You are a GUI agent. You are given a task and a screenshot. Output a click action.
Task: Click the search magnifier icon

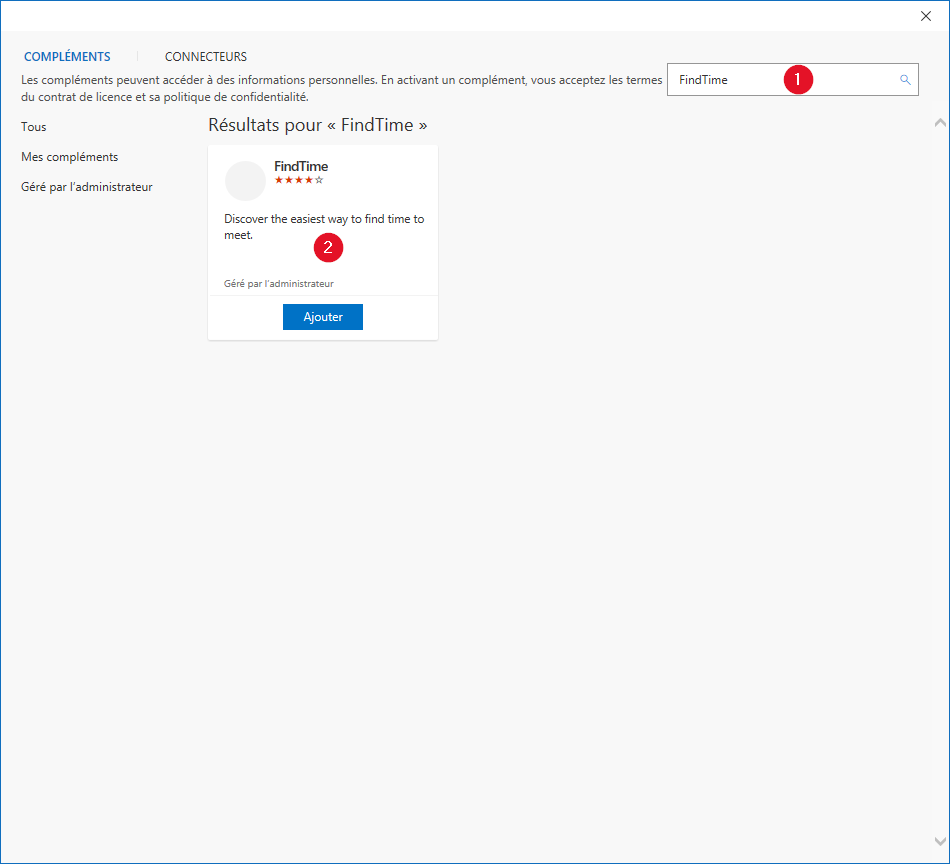point(905,80)
